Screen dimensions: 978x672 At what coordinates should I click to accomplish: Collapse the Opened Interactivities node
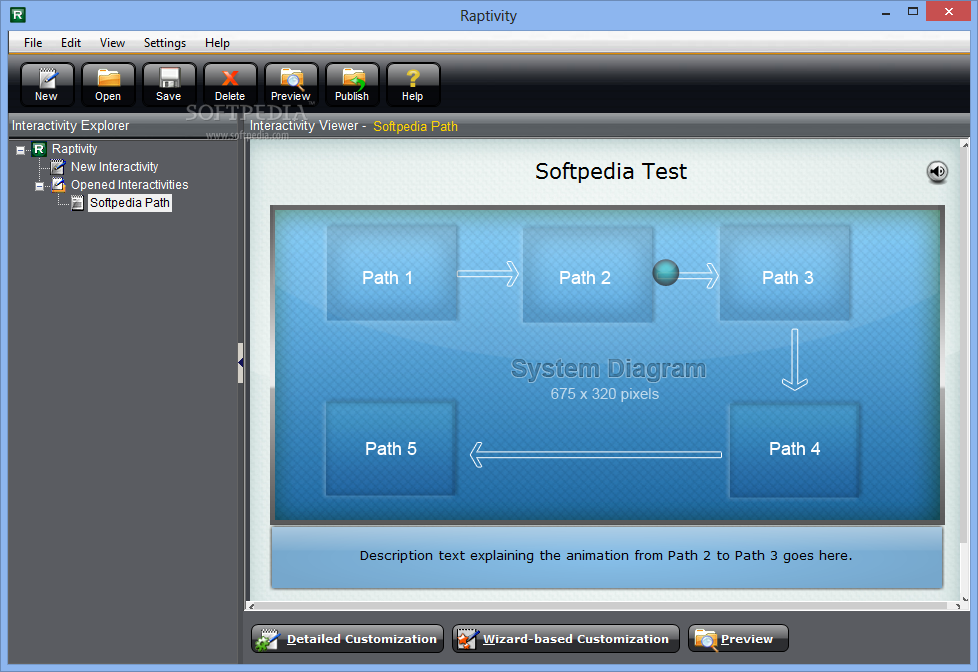(39, 186)
